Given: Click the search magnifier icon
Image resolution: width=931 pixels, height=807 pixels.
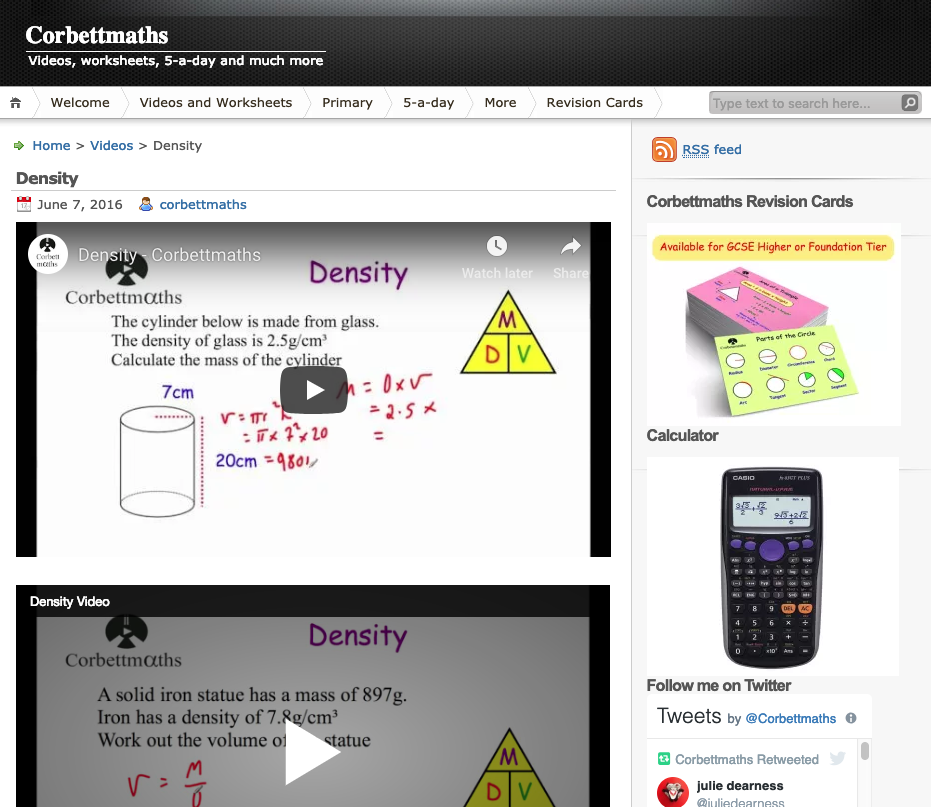Looking at the screenshot, I should (x=909, y=102).
